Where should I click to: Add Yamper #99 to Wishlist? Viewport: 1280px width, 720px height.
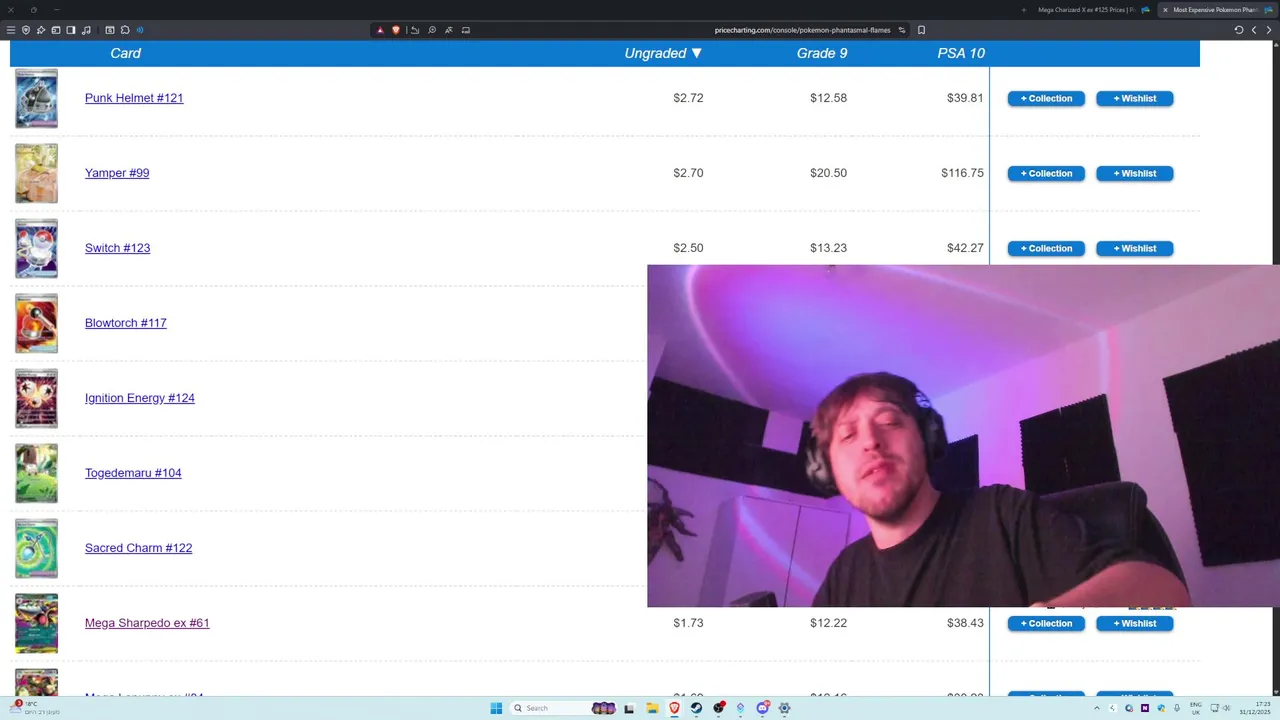click(x=1135, y=173)
